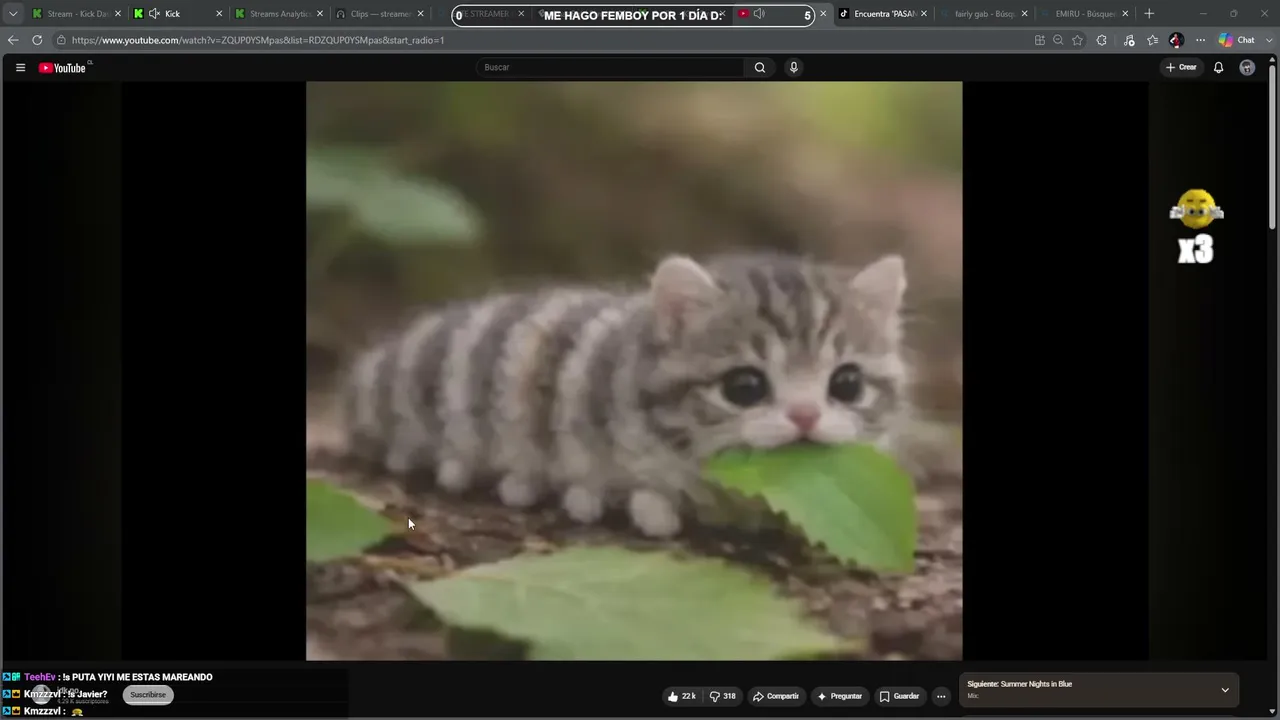View site information lock icon

[x=61, y=40]
